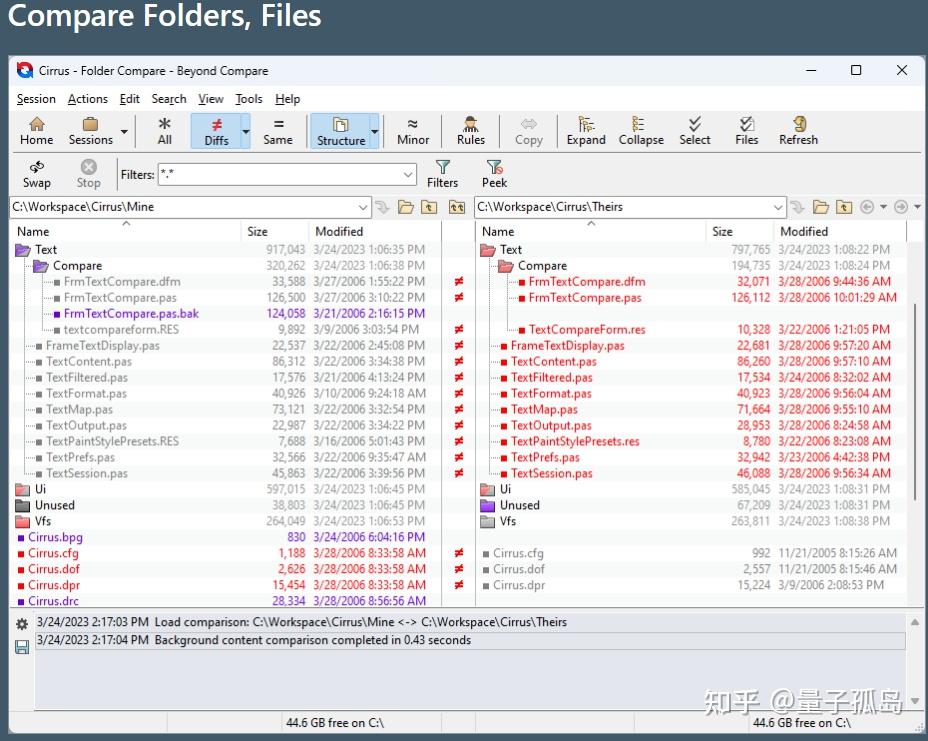928x741 pixels.
Task: Refresh the folder comparison
Action: tap(798, 131)
